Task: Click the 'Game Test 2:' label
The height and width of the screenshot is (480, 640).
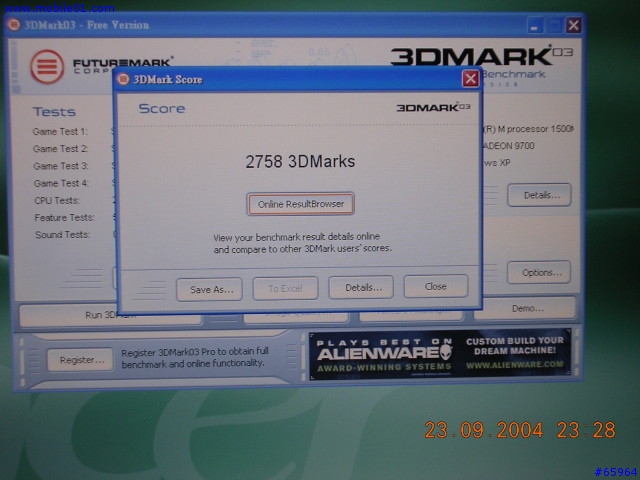Action: 60,149
